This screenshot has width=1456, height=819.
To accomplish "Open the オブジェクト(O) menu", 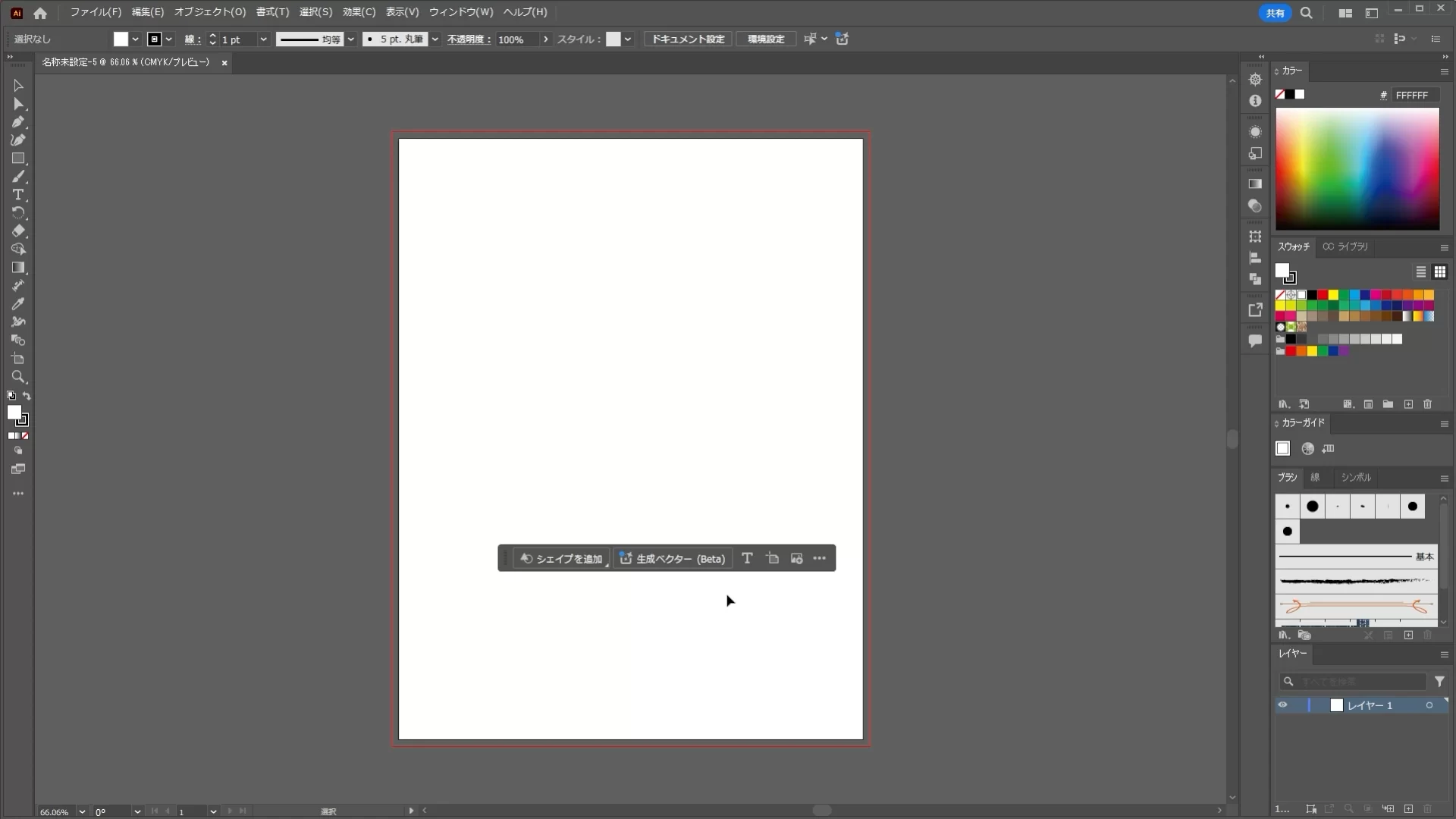I will pyautogui.click(x=210, y=12).
